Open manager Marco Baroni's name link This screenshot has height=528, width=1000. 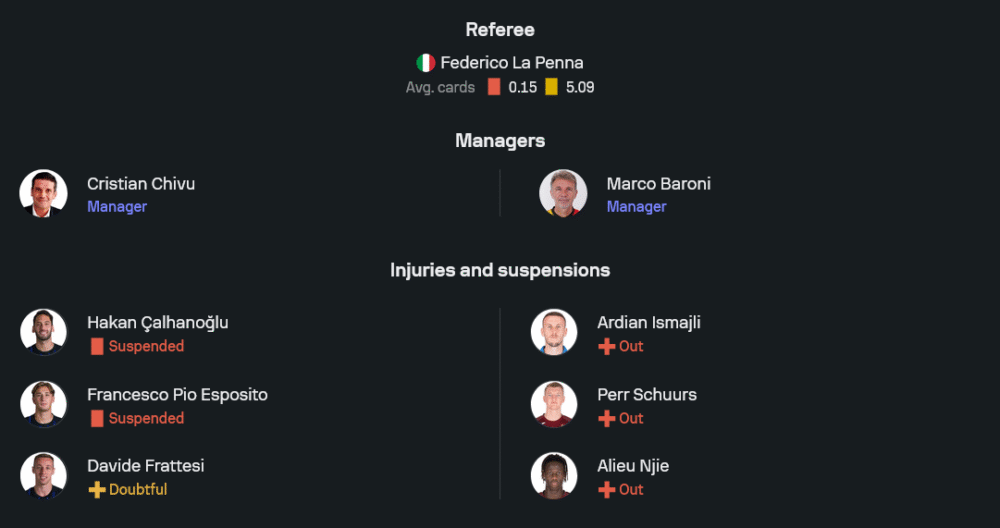tap(658, 184)
